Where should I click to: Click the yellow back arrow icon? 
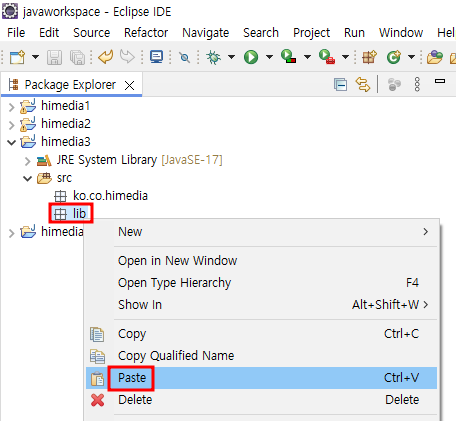(x=106, y=57)
